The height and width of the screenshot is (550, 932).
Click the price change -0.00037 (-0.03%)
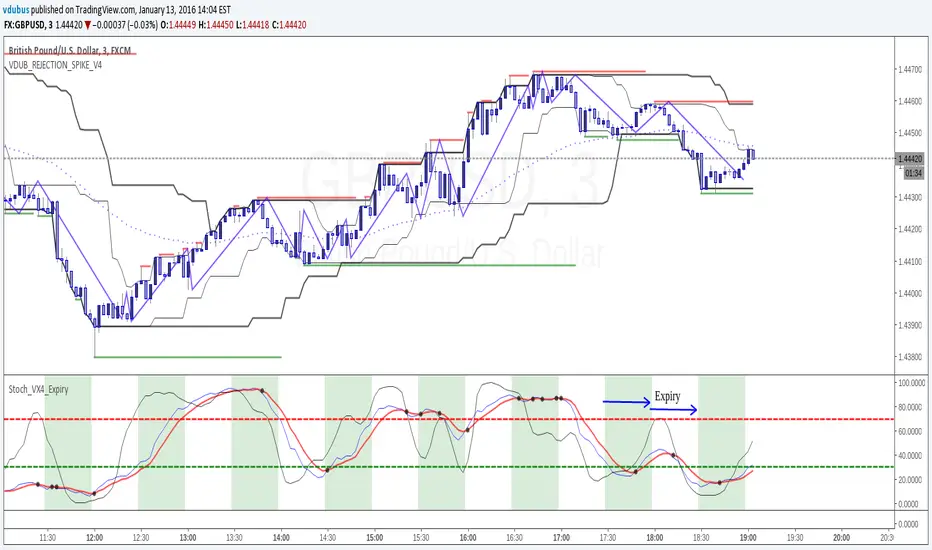126,25
